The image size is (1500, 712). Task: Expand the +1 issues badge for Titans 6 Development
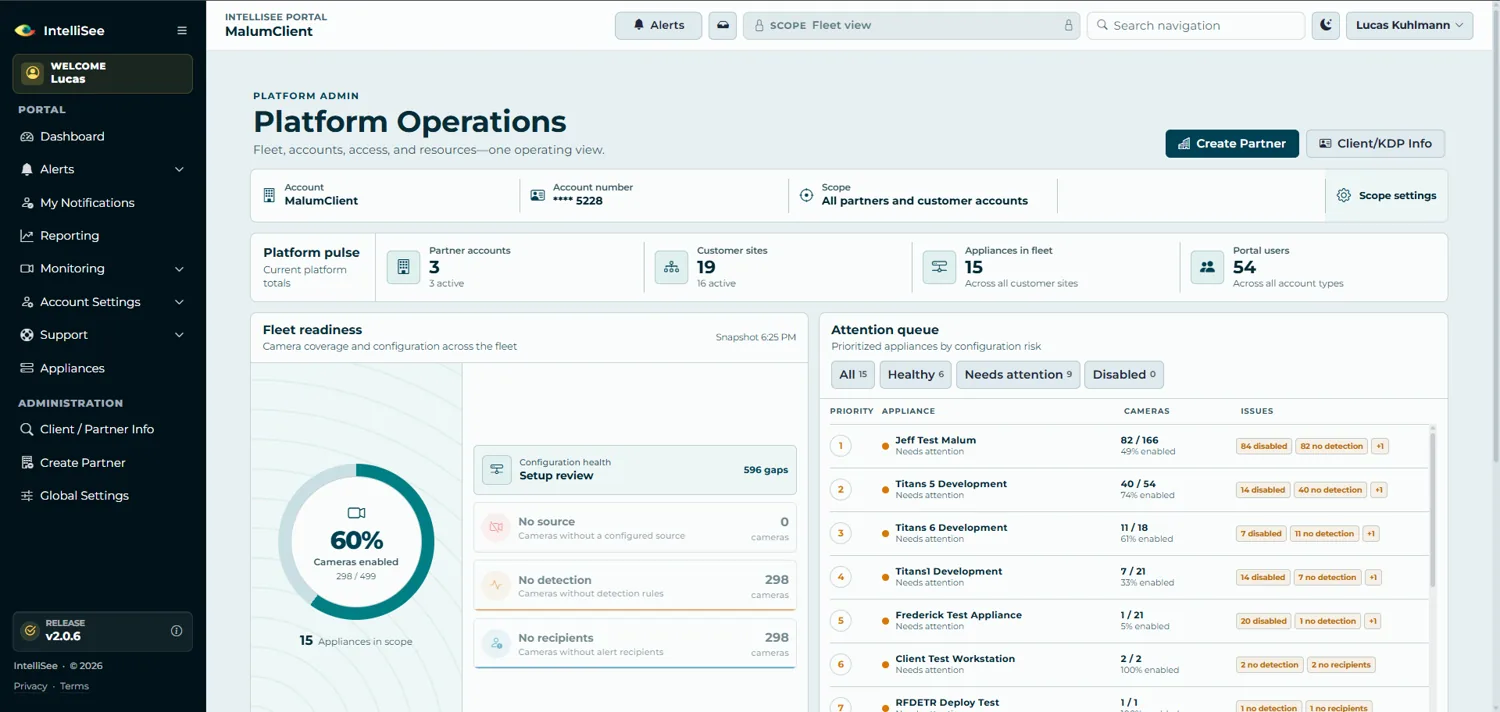click(1371, 534)
